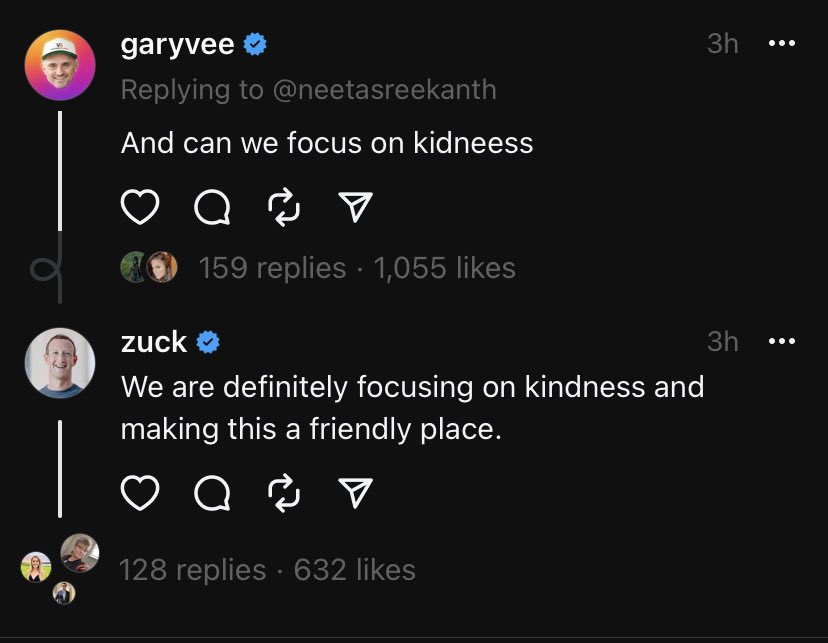This screenshot has height=643, width=828.
Task: Reply to zuck's post
Action: tap(212, 493)
